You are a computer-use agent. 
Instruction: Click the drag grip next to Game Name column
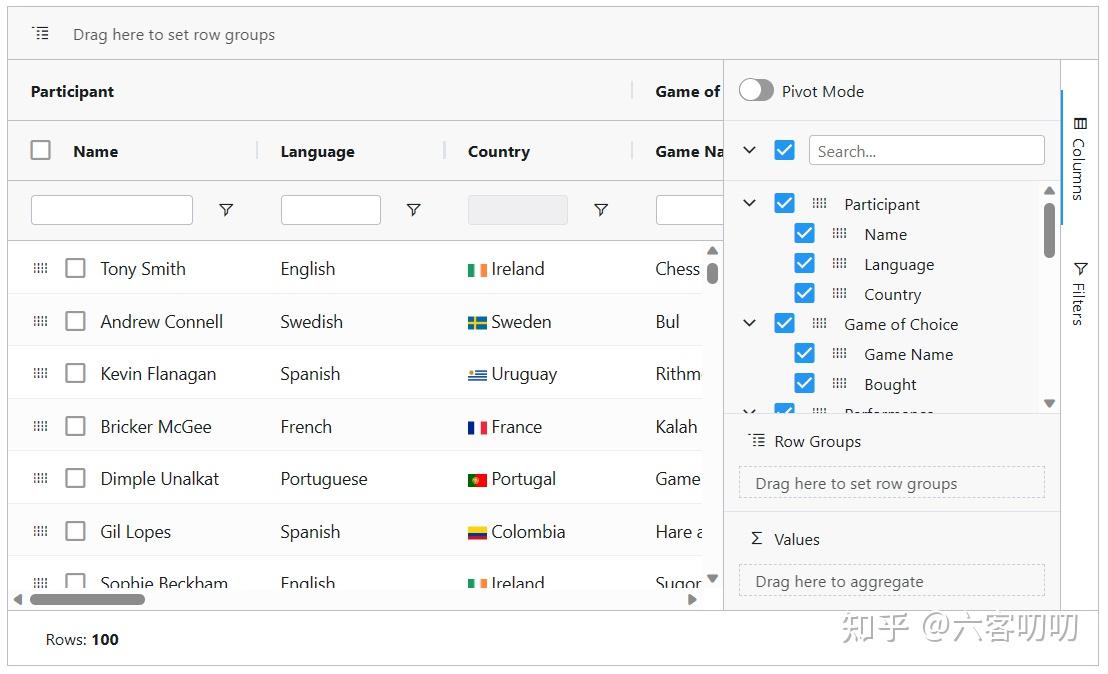click(x=840, y=354)
